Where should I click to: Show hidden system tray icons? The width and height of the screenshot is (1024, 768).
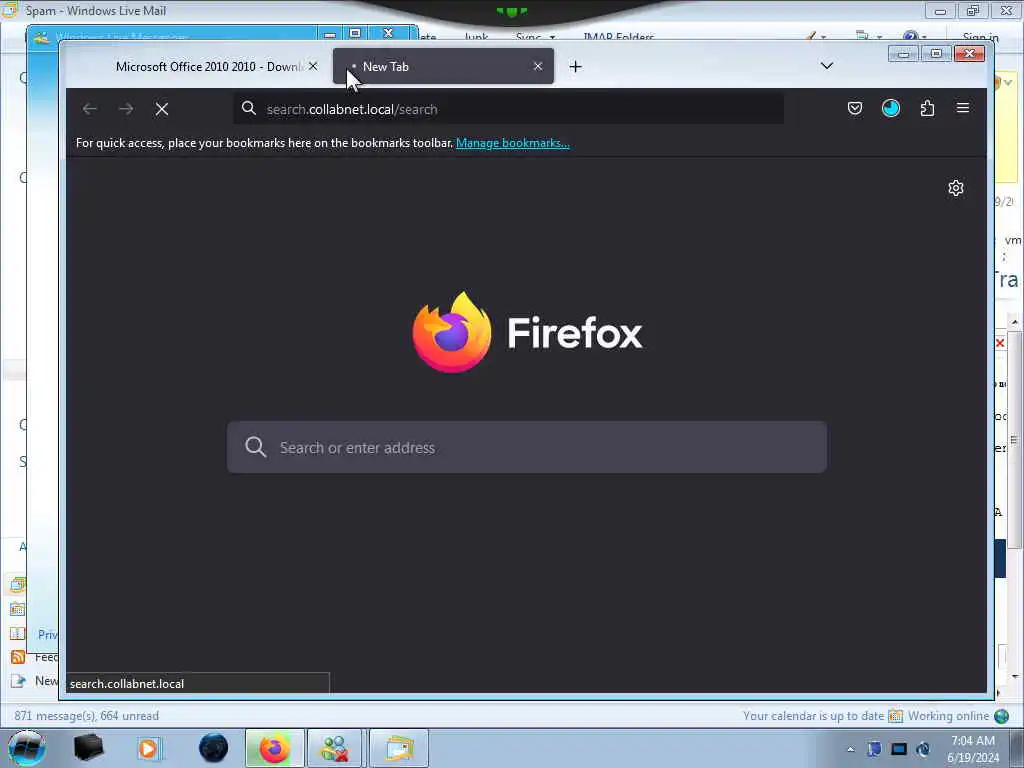(850, 749)
